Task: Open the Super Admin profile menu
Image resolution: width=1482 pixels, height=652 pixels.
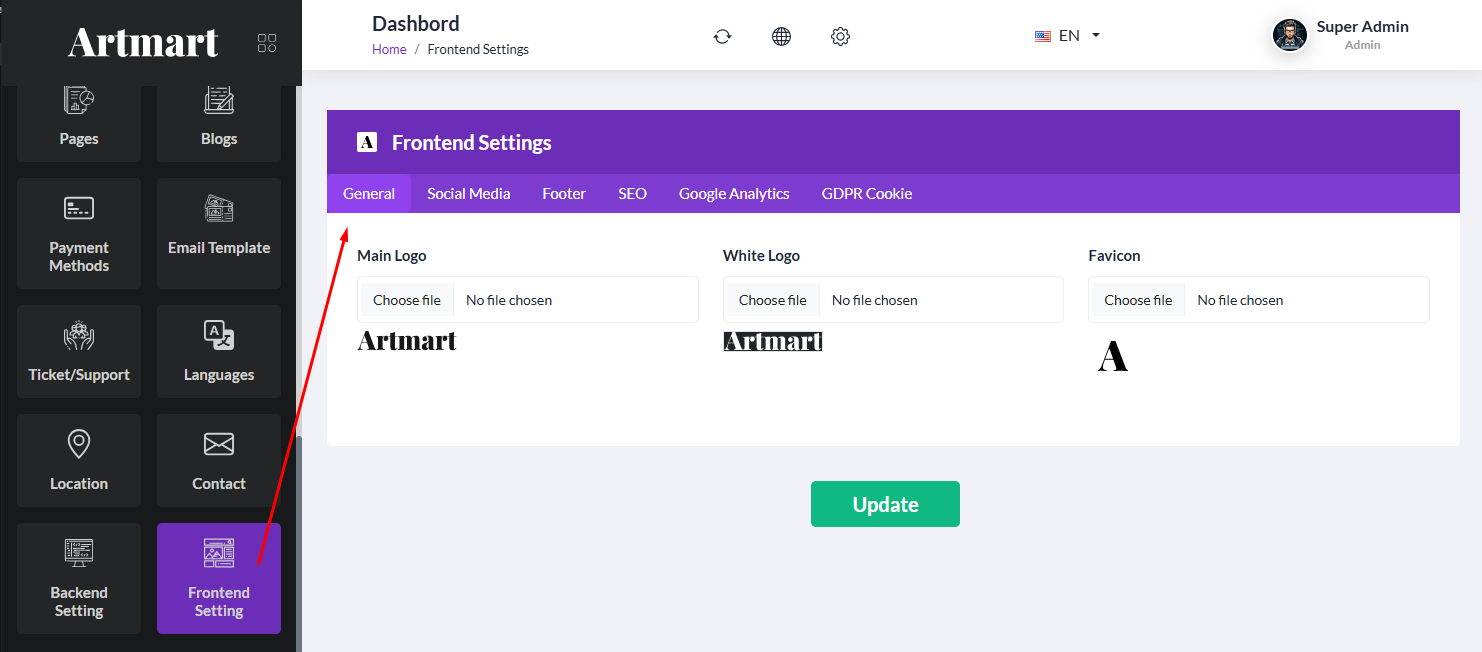Action: coord(1340,35)
